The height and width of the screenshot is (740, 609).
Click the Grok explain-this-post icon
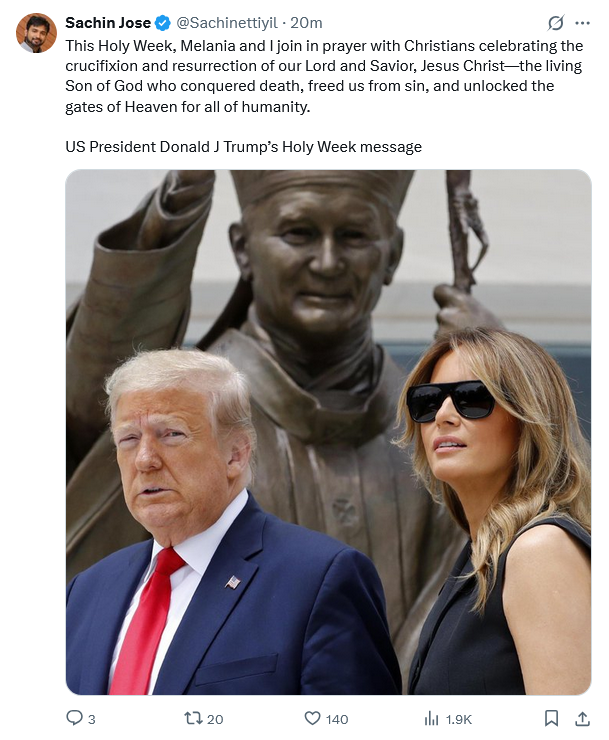556,23
